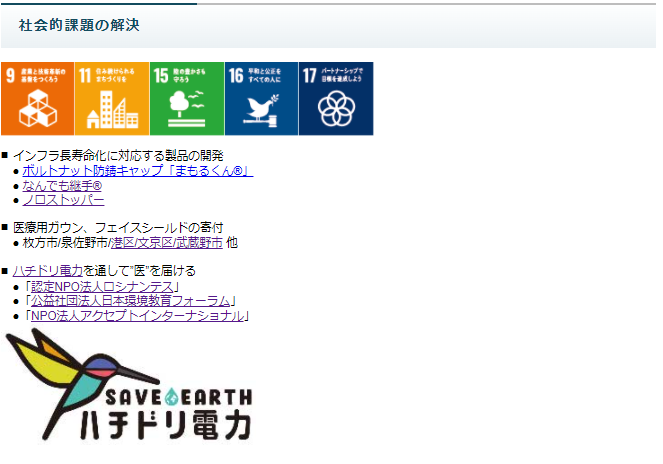The height and width of the screenshot is (464, 663).
Task: Visit the 公益社団法人日本環境教育フォーラム link
Action: click(131, 301)
